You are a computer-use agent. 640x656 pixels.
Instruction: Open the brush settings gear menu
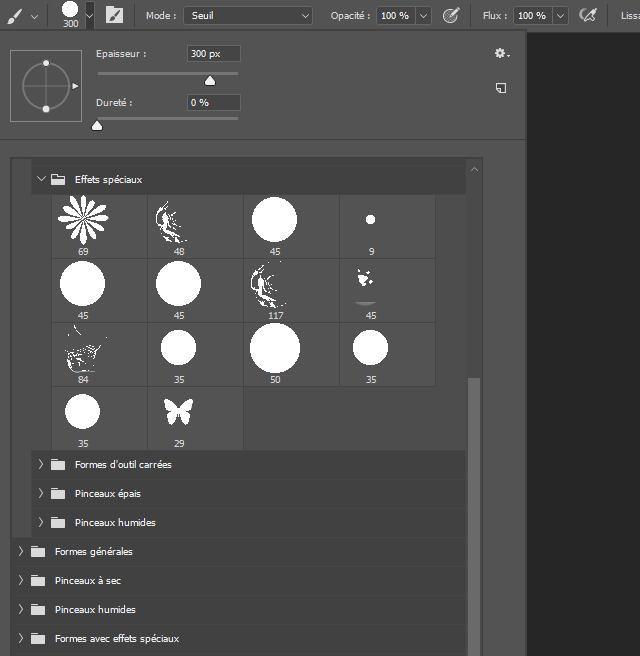[501, 54]
